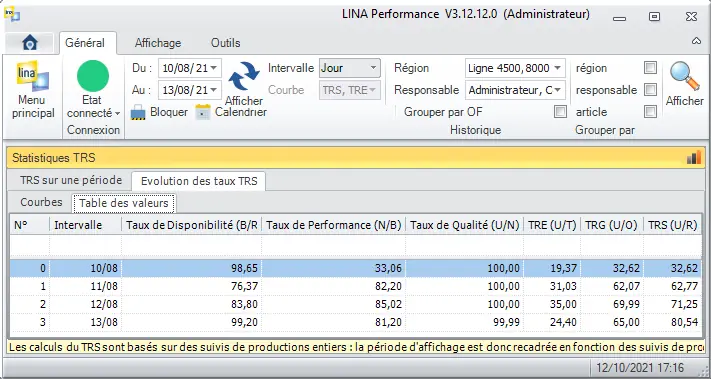Enable grouping by région checkbox
Image resolution: width=711 pixels, height=379 pixels.
[x=650, y=68]
